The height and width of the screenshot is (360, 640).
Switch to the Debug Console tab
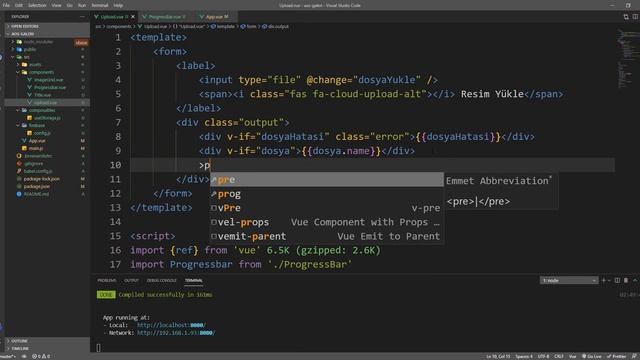click(x=162, y=280)
